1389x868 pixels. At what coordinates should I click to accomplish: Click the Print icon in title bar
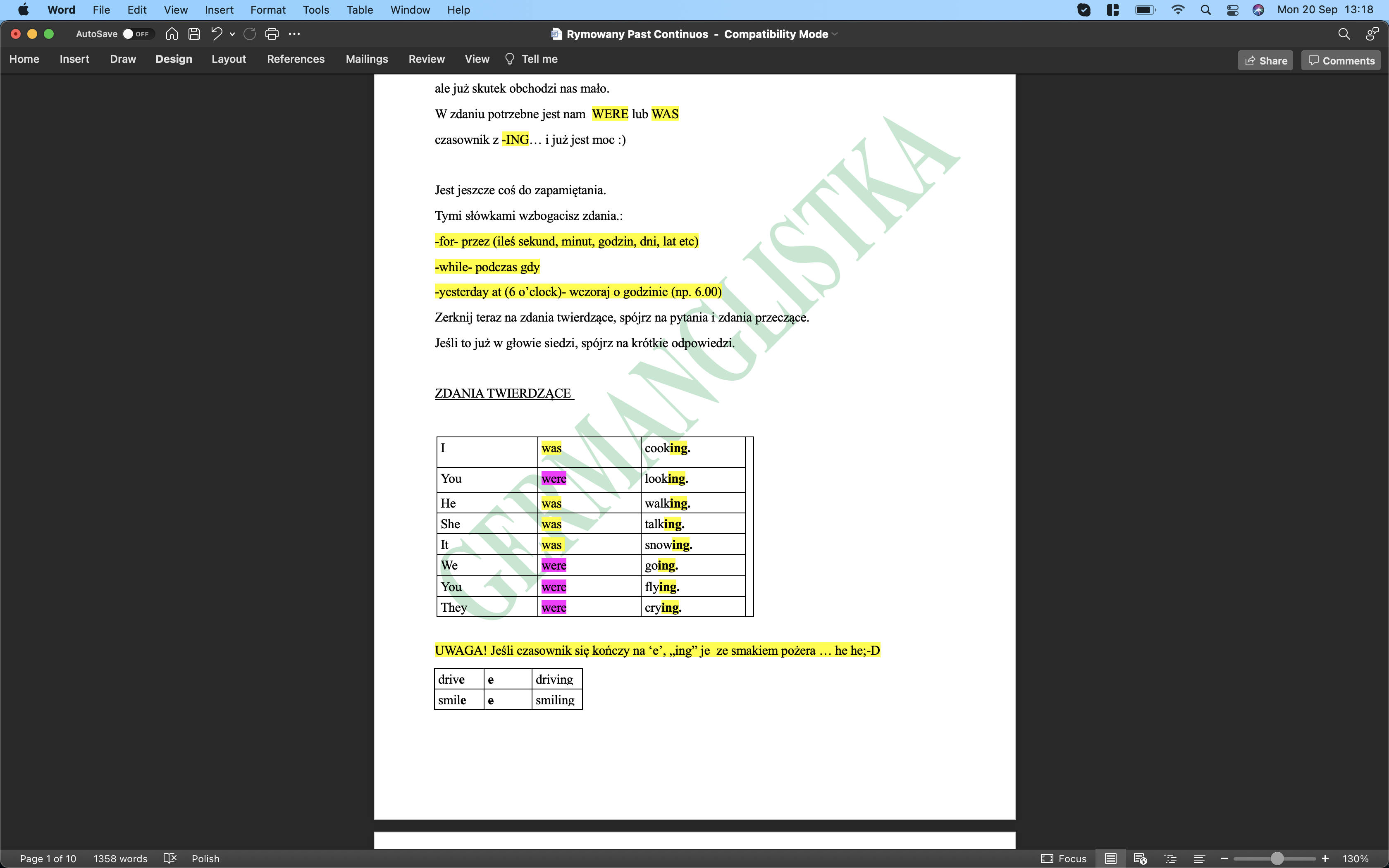pyautogui.click(x=272, y=34)
